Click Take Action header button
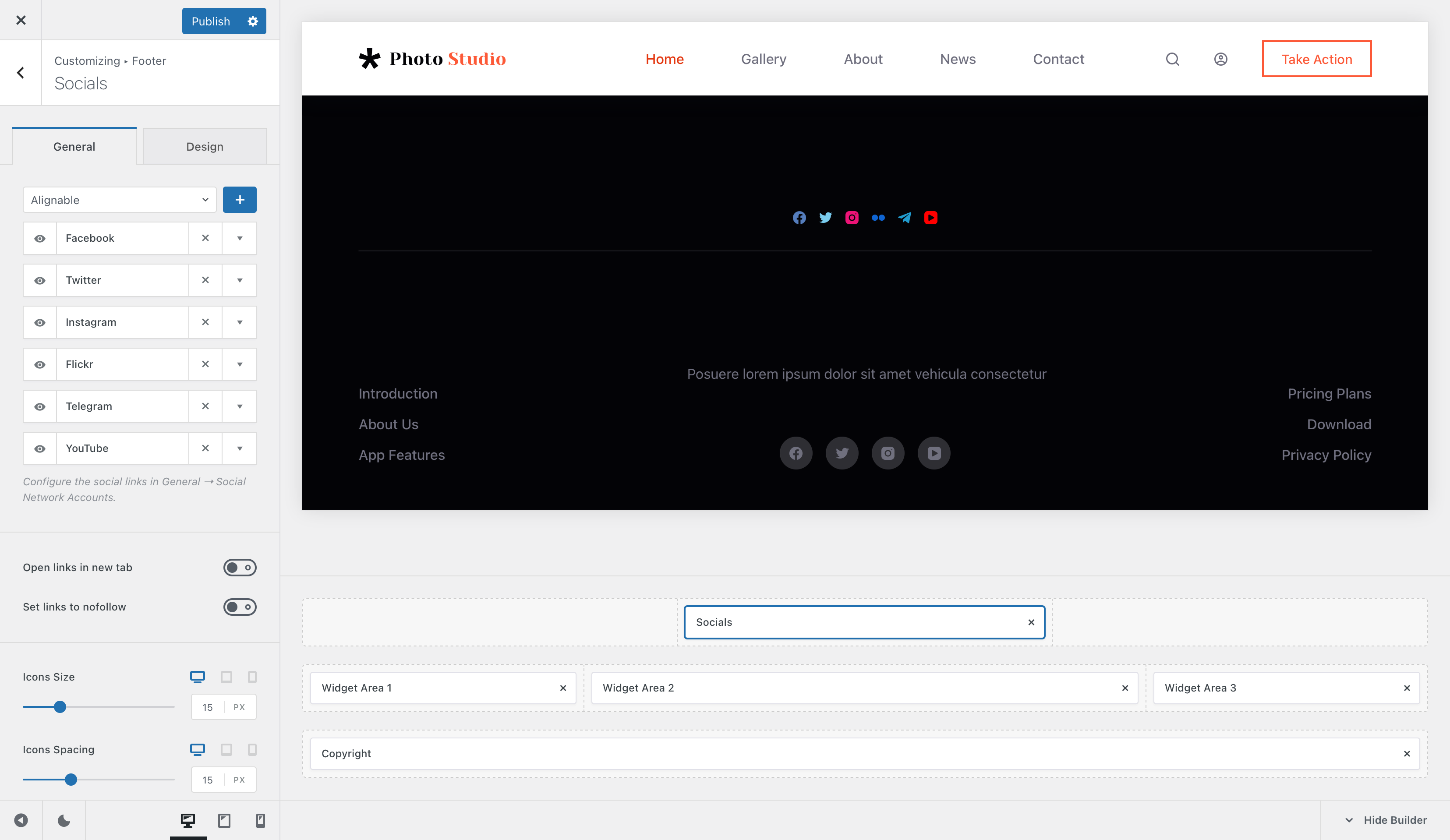Viewport: 1450px width, 840px height. click(x=1316, y=59)
